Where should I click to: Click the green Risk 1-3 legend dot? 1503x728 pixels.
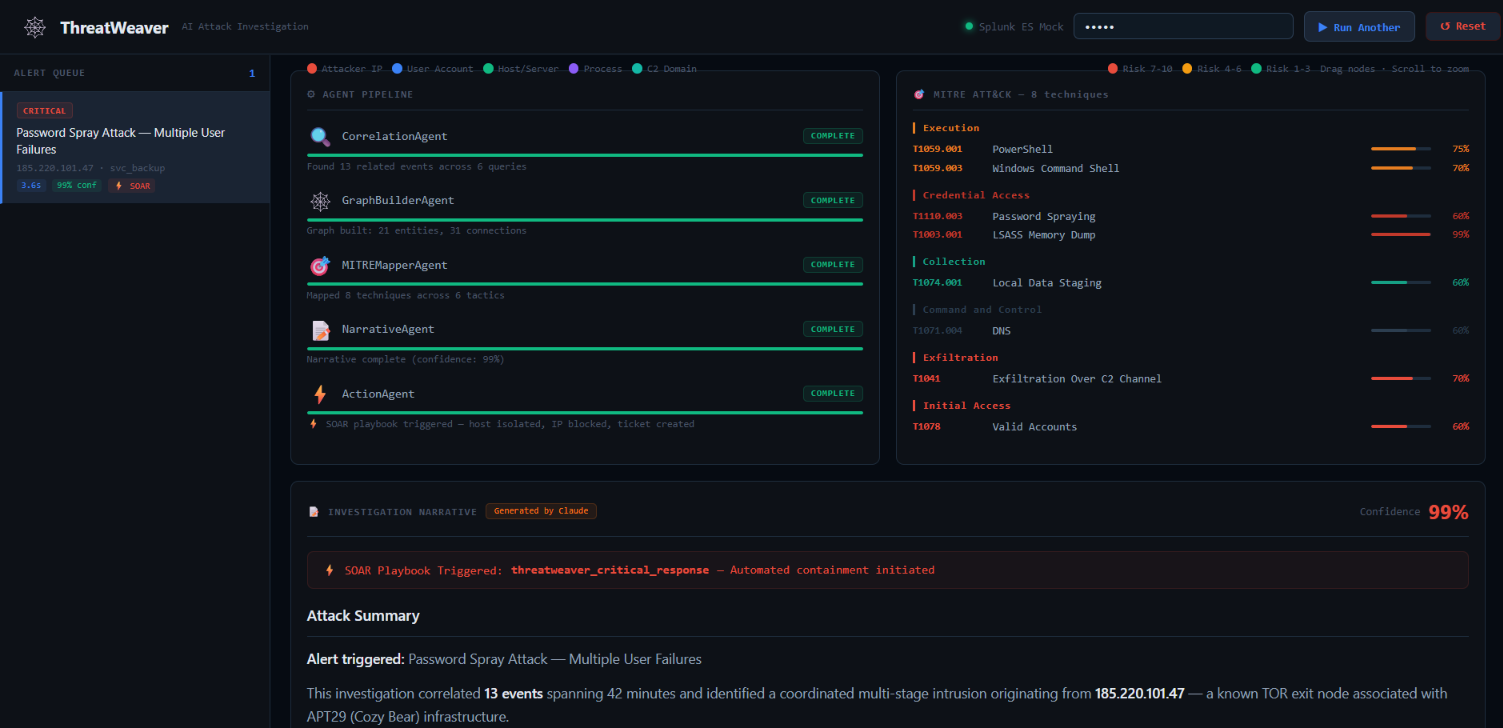1256,69
